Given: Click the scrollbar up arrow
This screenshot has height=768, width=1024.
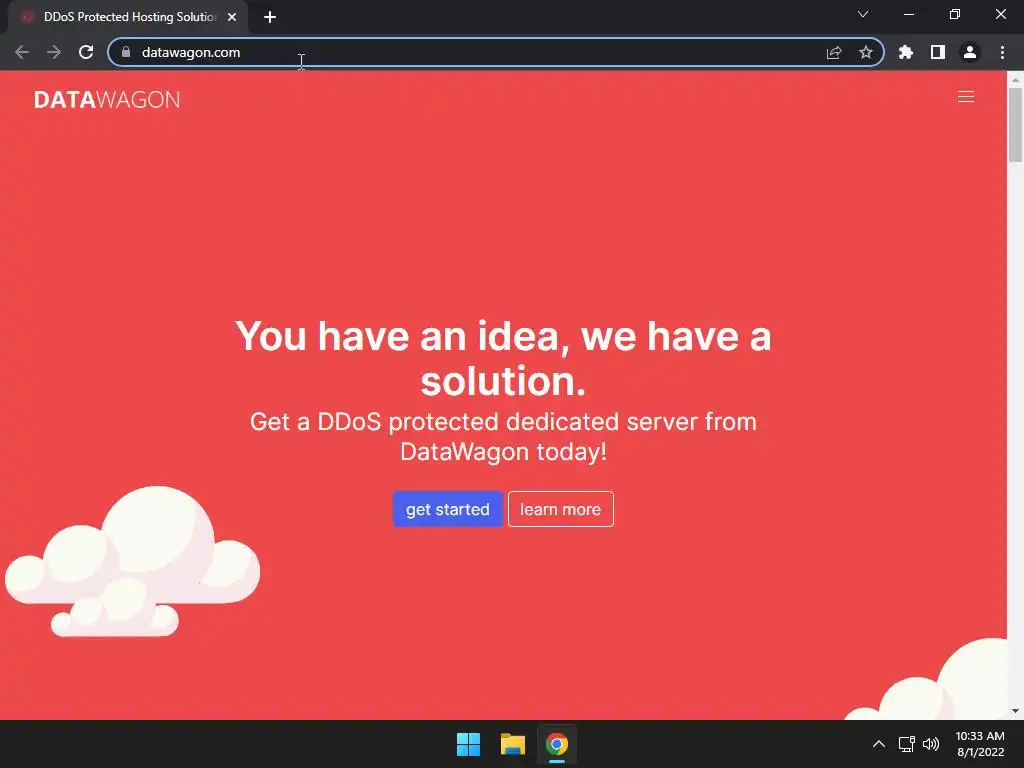Looking at the screenshot, I should click(x=1015, y=79).
